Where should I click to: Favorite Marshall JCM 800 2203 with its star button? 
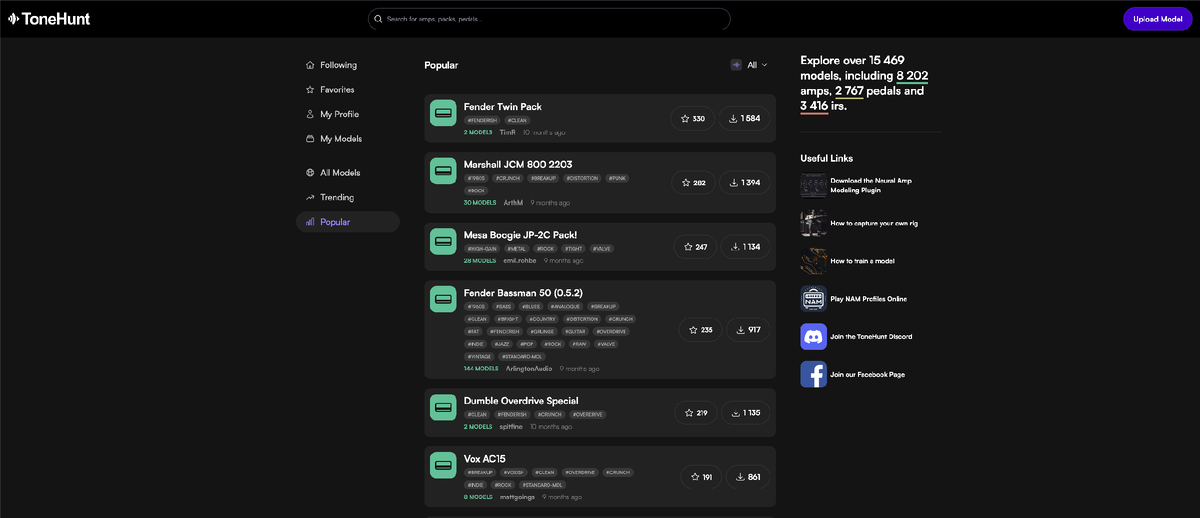[692, 182]
